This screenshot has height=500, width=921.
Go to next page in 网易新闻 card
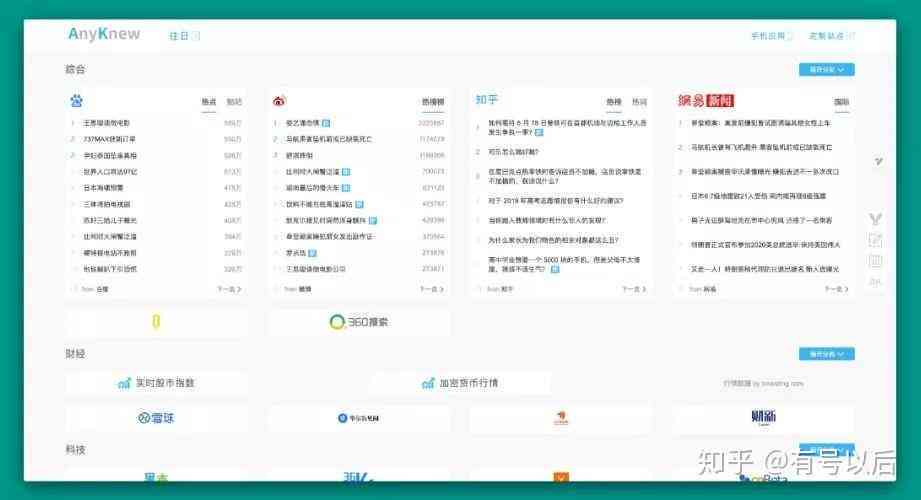tap(837, 289)
